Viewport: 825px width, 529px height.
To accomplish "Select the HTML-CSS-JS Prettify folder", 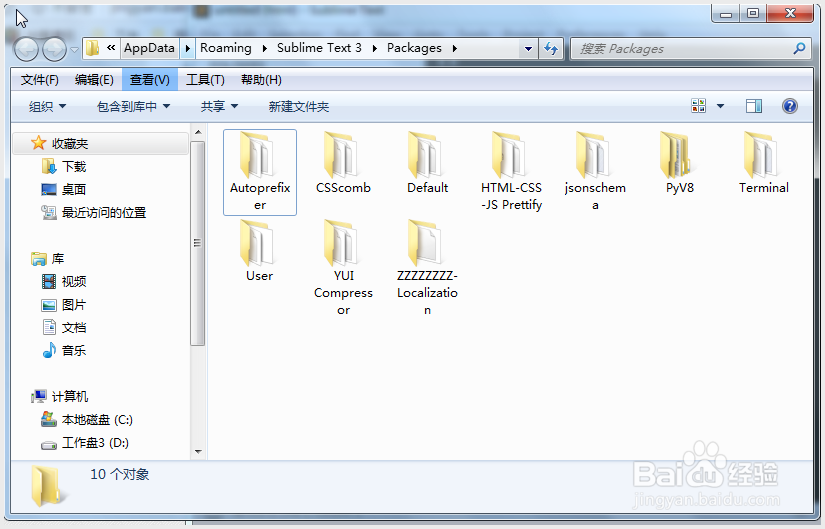I will click(511, 172).
